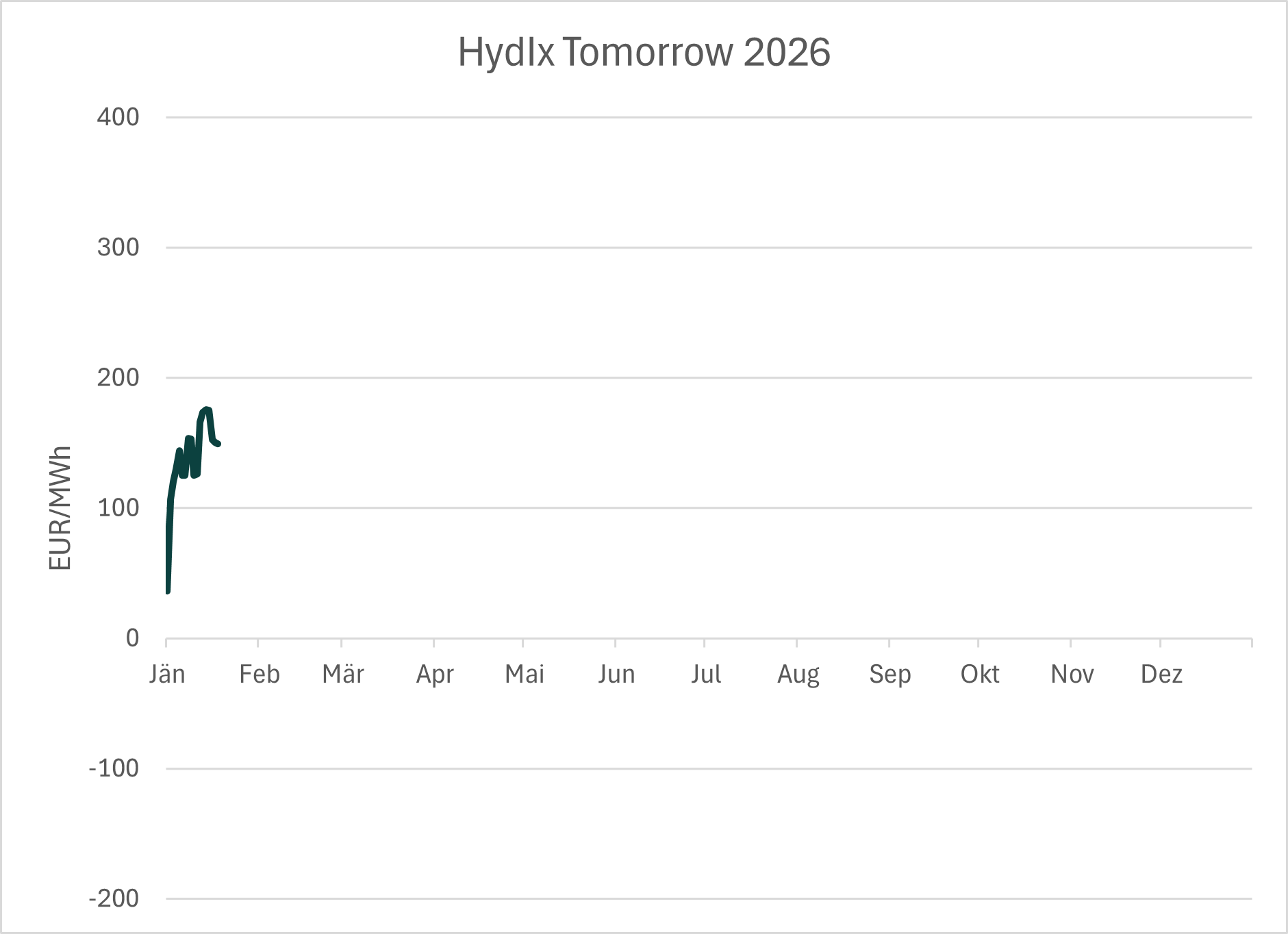Viewport: 1288px width, 934px height.
Task: Click the Feb month label
Action: click(x=259, y=674)
